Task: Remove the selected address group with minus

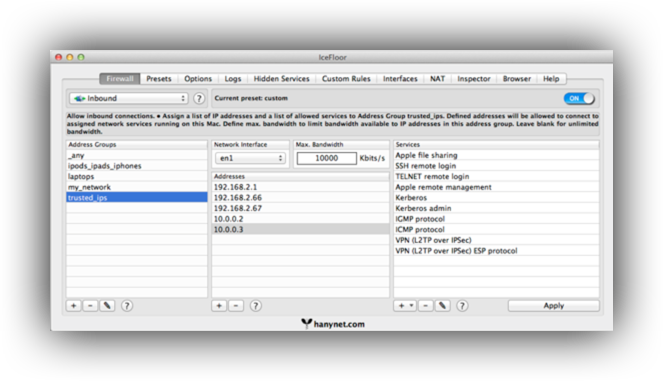Action: [x=90, y=305]
